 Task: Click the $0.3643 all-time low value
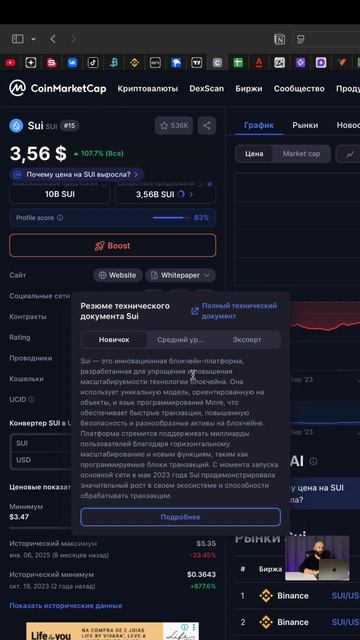(202, 575)
